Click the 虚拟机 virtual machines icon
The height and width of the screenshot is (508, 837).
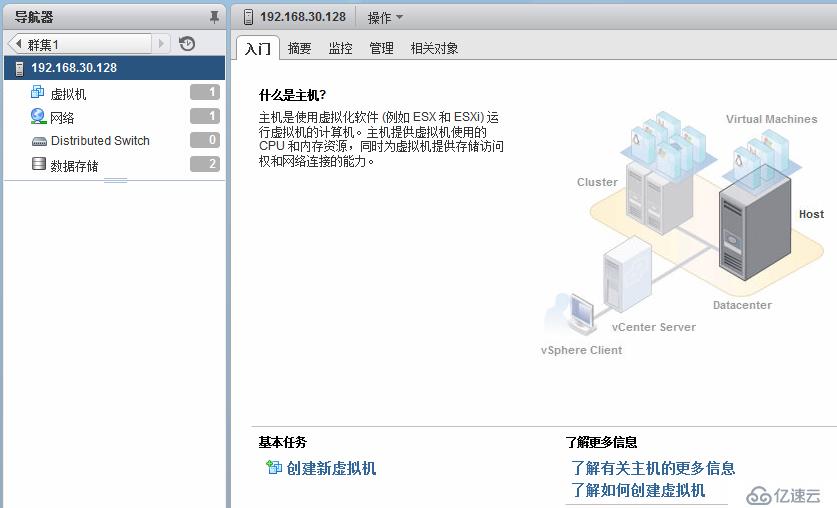(37, 92)
